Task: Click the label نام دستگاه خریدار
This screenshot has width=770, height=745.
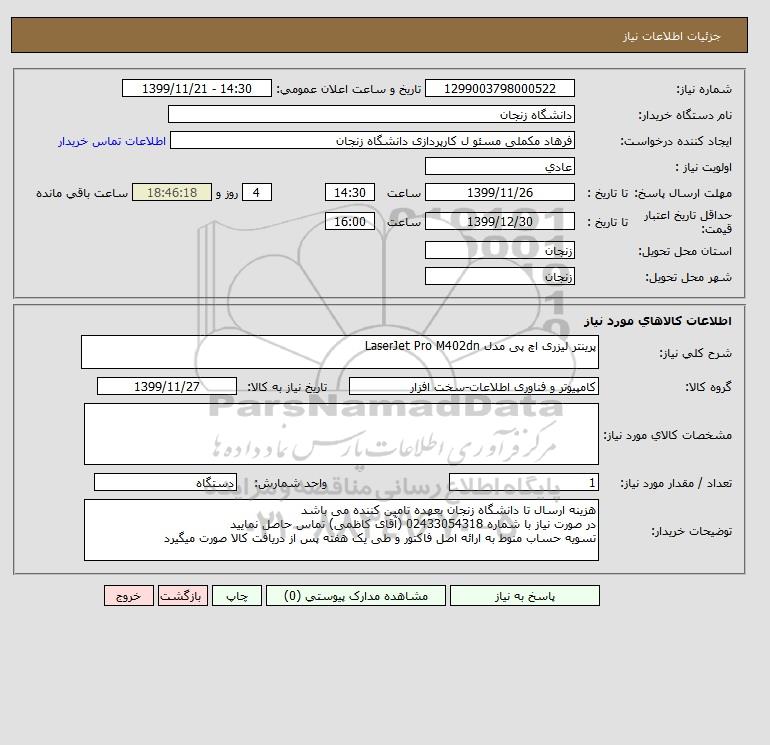Action: (685, 115)
